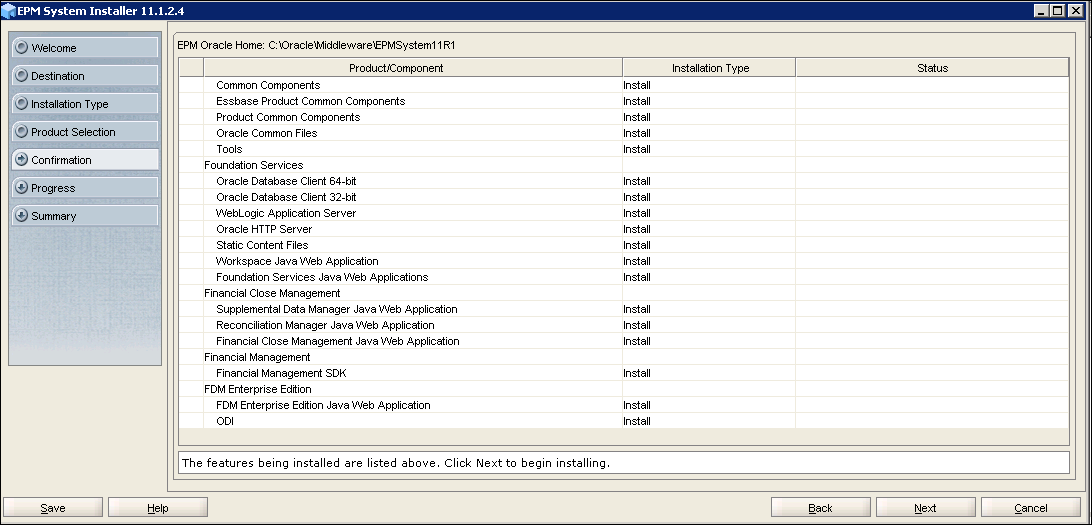Click the Status column header
The image size is (1092, 525).
(x=932, y=68)
